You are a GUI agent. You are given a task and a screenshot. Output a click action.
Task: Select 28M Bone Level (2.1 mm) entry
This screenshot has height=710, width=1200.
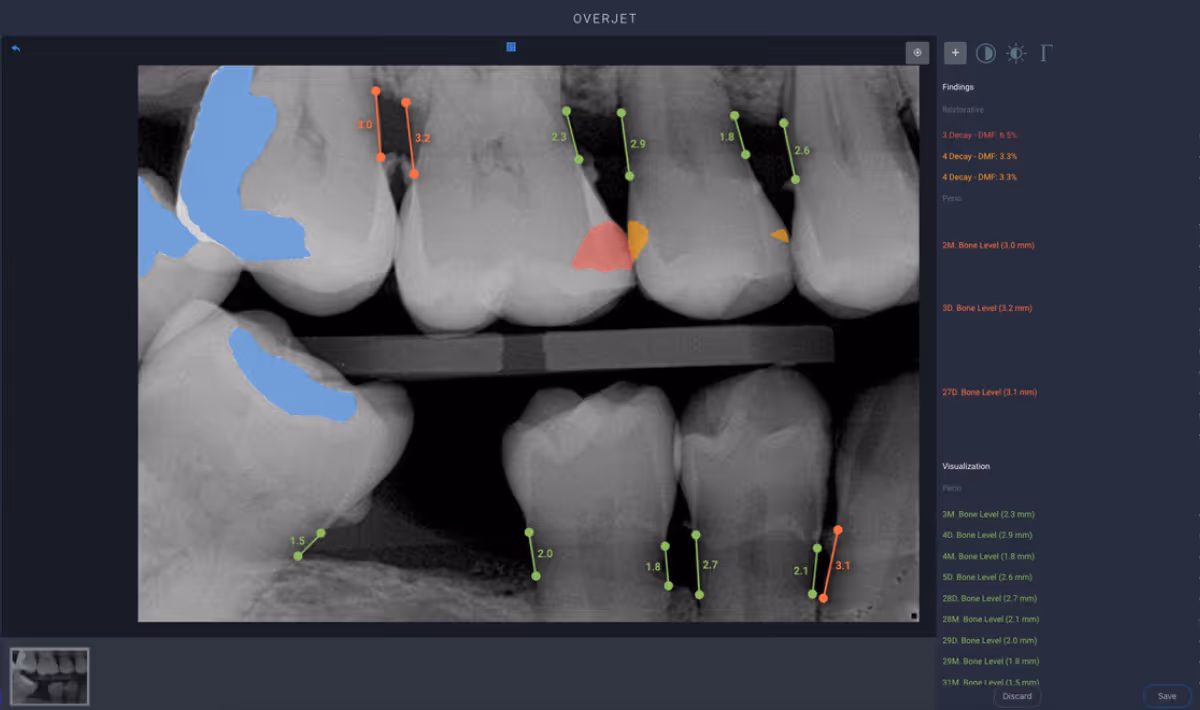(x=990, y=619)
